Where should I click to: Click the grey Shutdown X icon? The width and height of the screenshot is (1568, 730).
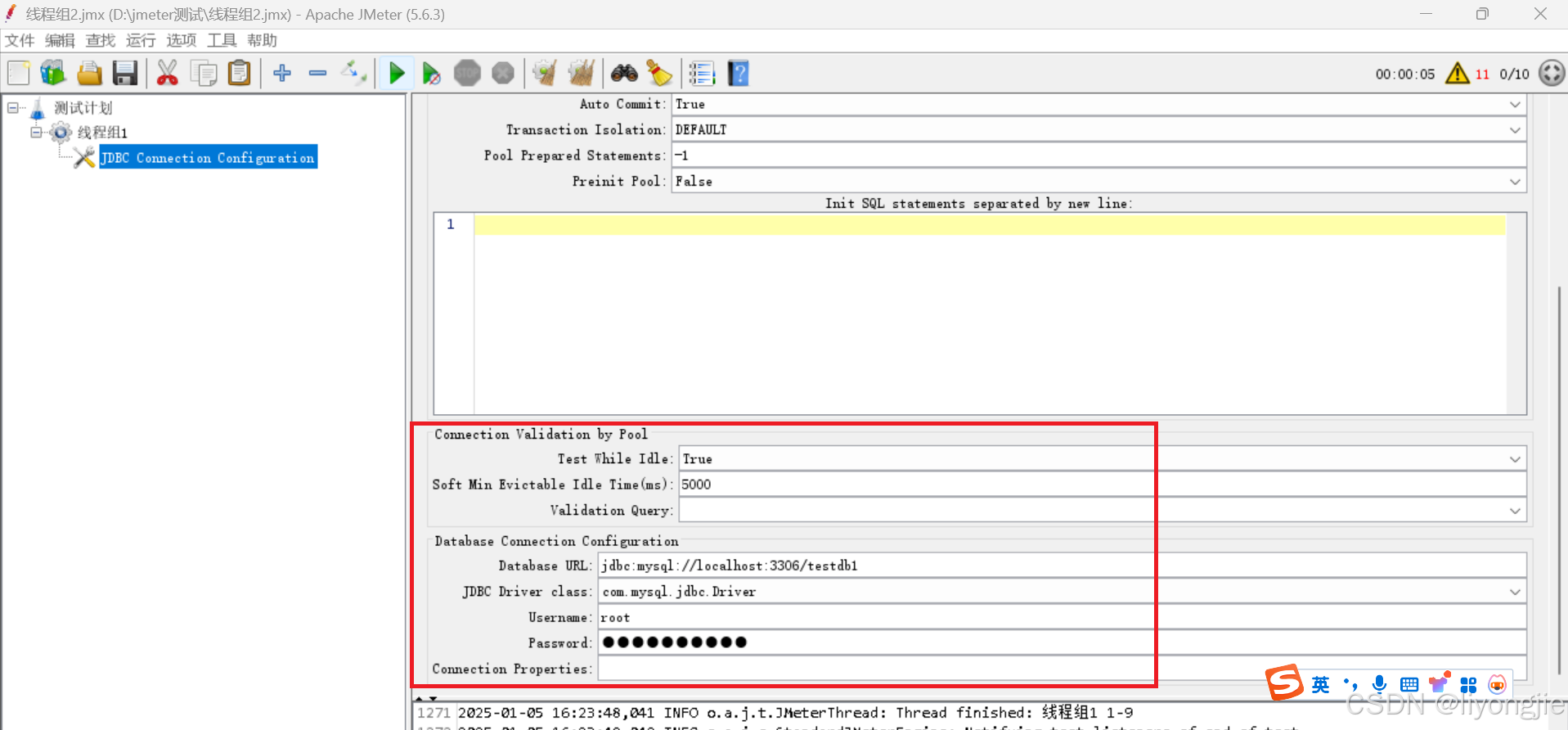503,74
